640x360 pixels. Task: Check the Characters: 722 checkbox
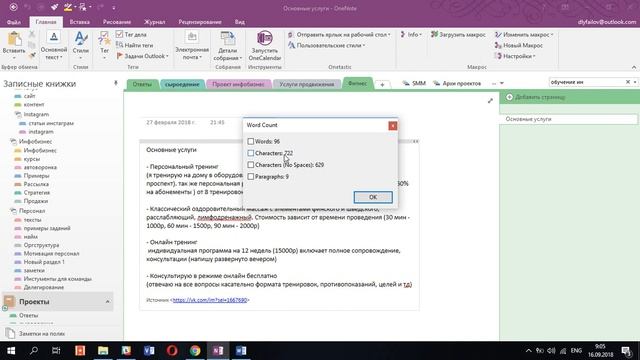point(251,153)
